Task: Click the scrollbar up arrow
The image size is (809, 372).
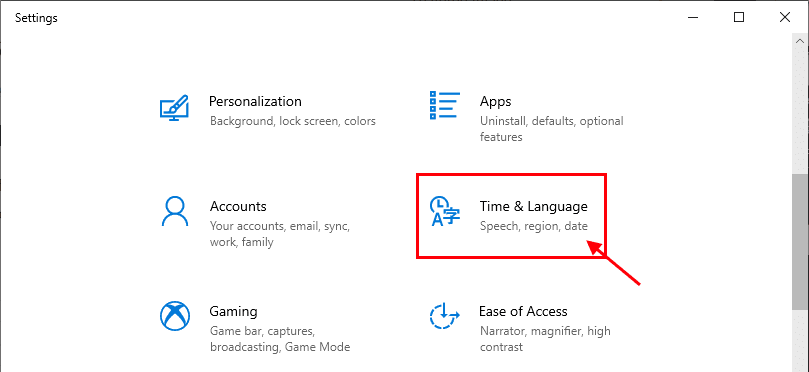Action: [x=800, y=41]
